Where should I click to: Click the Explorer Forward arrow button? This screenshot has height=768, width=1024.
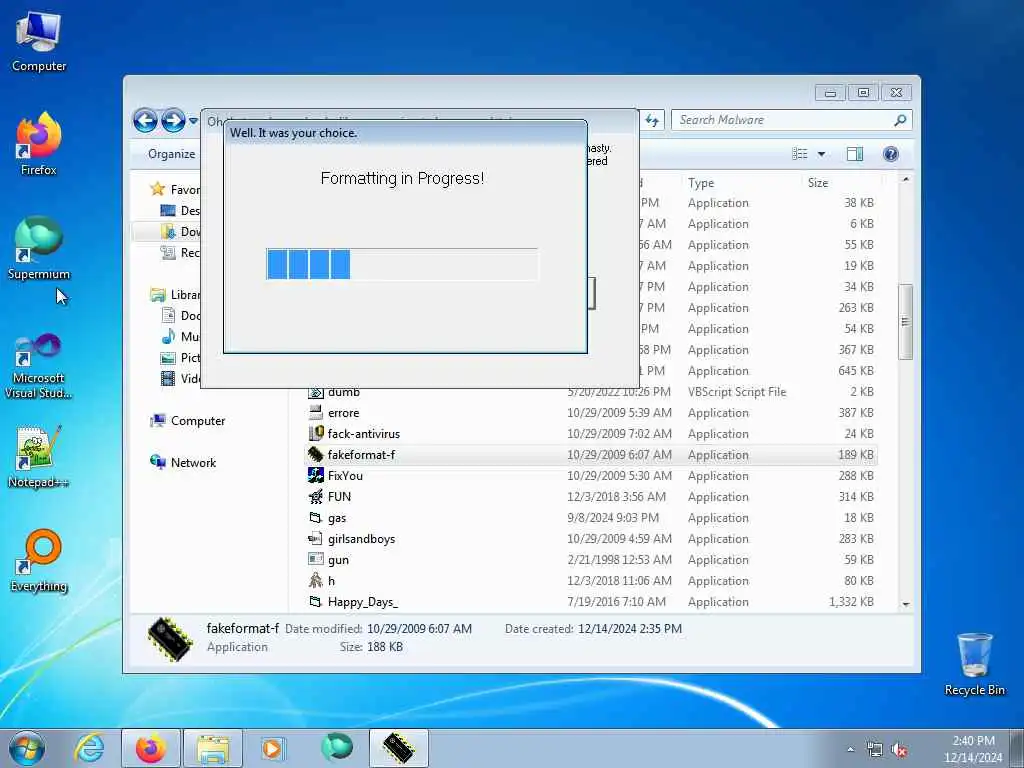(173, 120)
